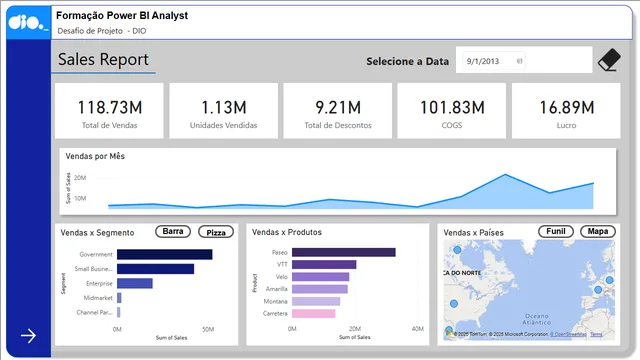
Task: Select the Midmarket segment bar
Action: point(119,298)
